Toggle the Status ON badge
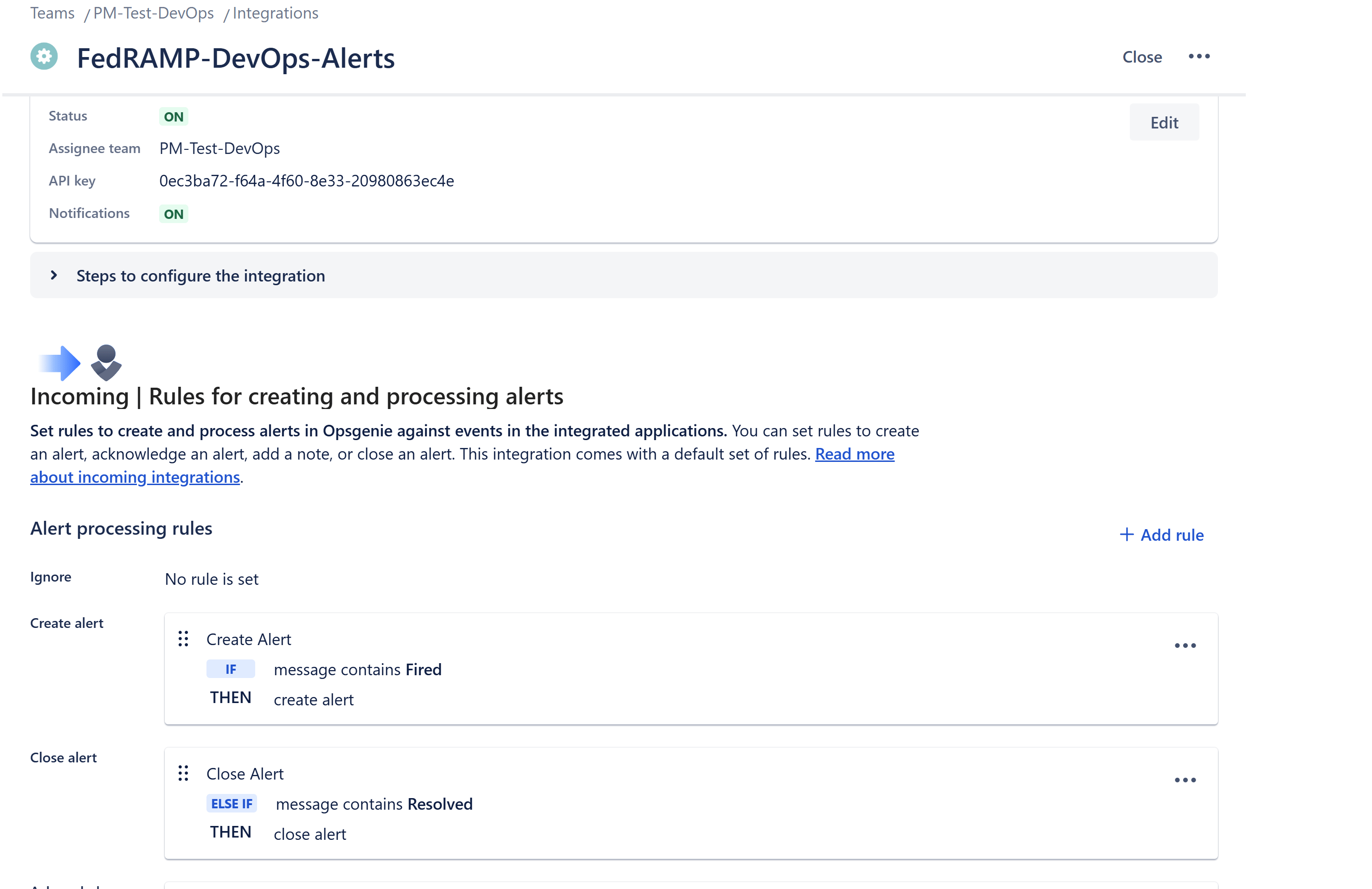 point(173,116)
